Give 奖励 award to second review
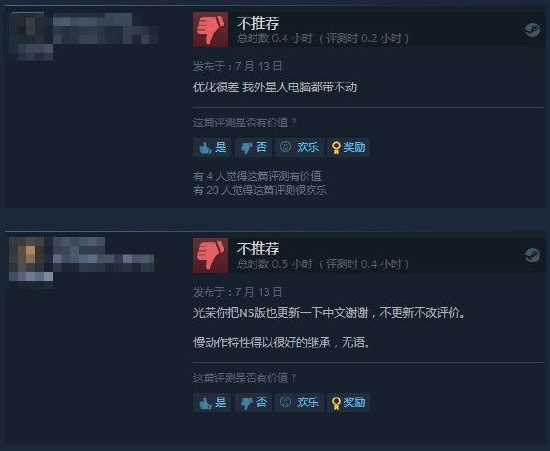This screenshot has width=550, height=451. click(348, 402)
